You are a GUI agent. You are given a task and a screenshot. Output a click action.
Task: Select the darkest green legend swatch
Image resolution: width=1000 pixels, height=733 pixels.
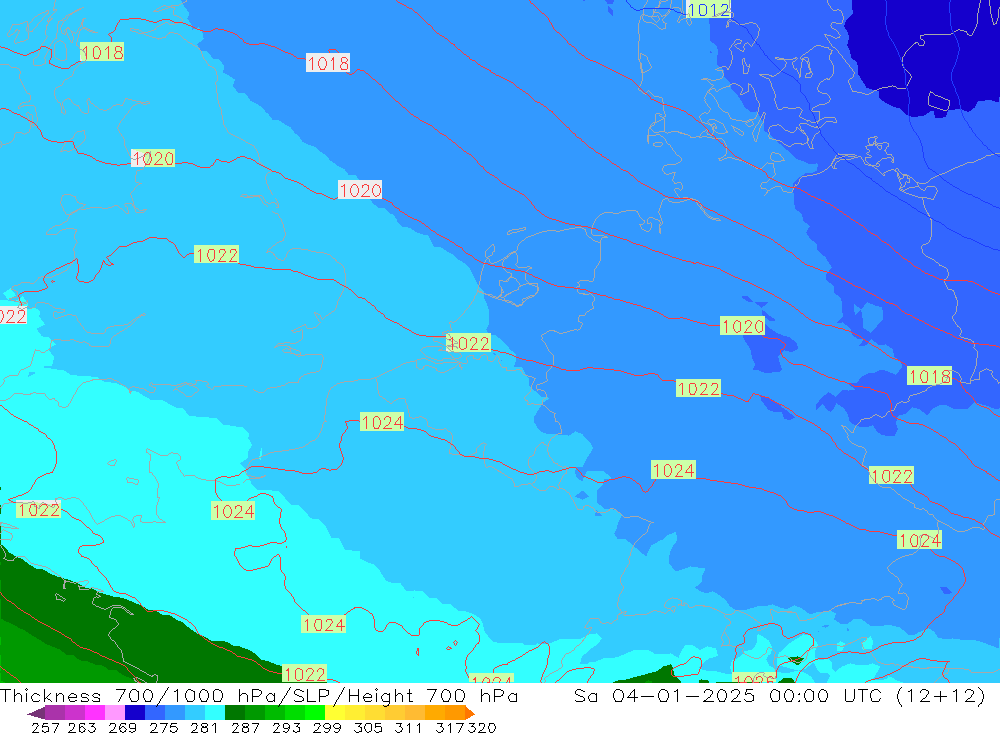tap(235, 713)
